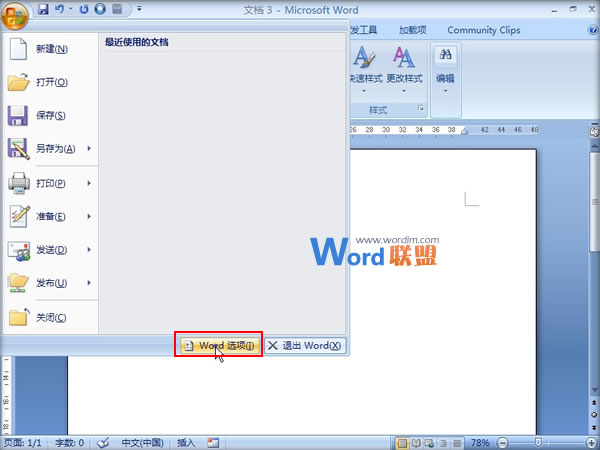This screenshot has height=450, width=600.
Task: Click the Prepare checklist-pencil icon
Action: tap(19, 216)
